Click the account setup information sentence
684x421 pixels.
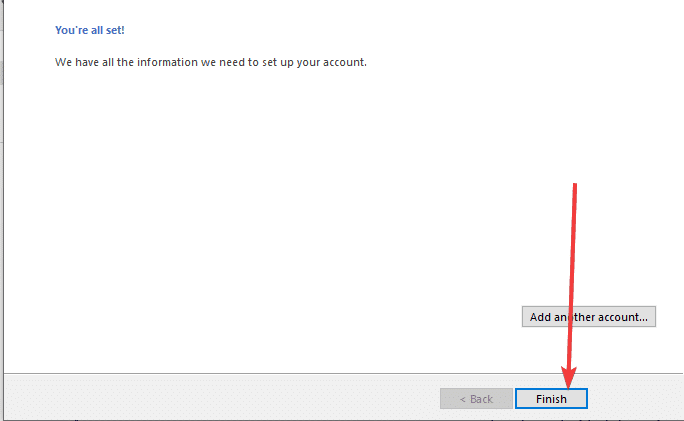[211, 63]
